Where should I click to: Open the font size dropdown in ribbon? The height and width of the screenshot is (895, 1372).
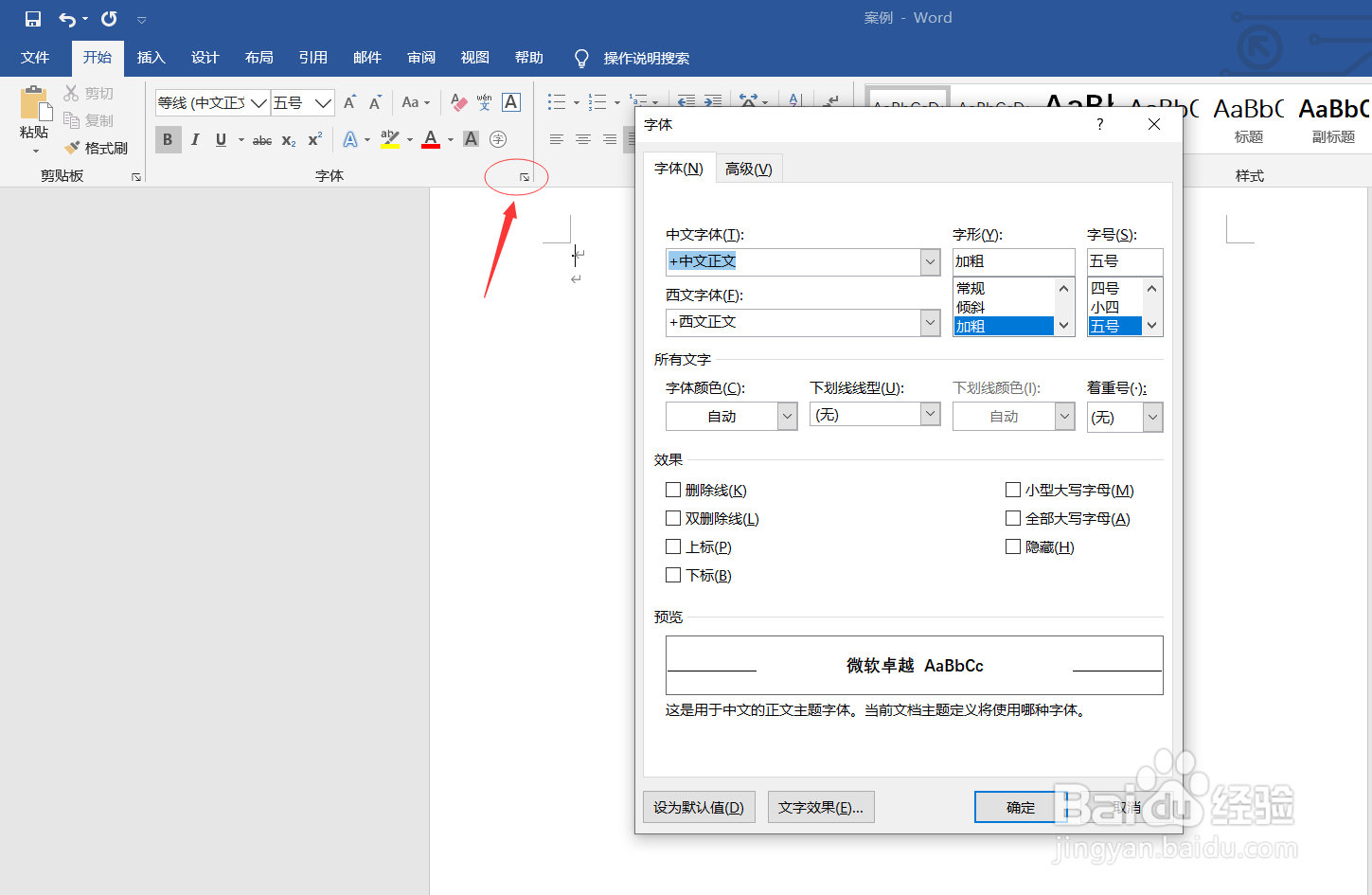[x=322, y=102]
